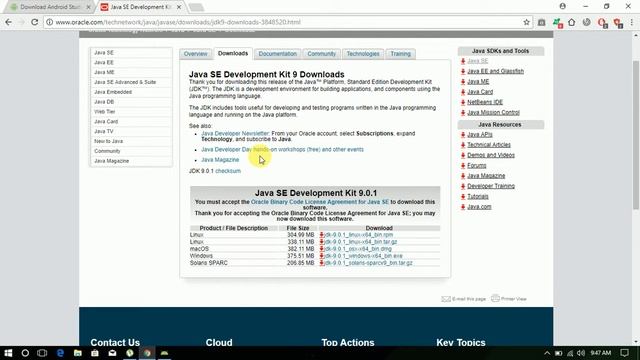Click the volume icon in system tray

(581, 353)
